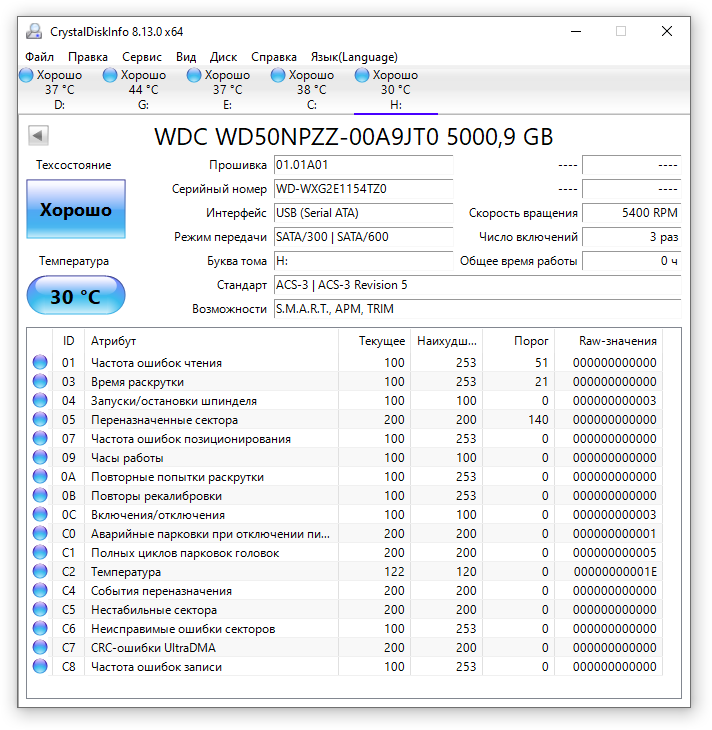Select the row Частота ошибок записи

tap(345, 666)
